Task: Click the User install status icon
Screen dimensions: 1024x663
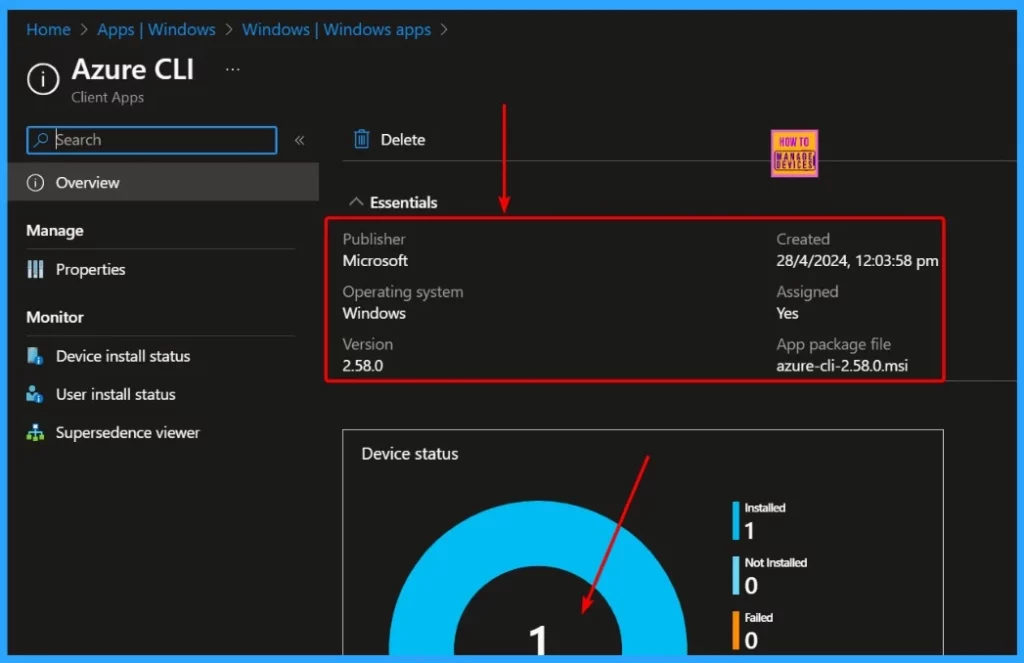Action: (35, 395)
